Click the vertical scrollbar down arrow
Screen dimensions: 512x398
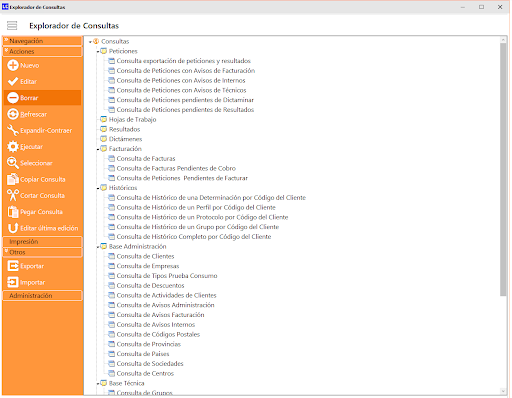tap(503, 391)
